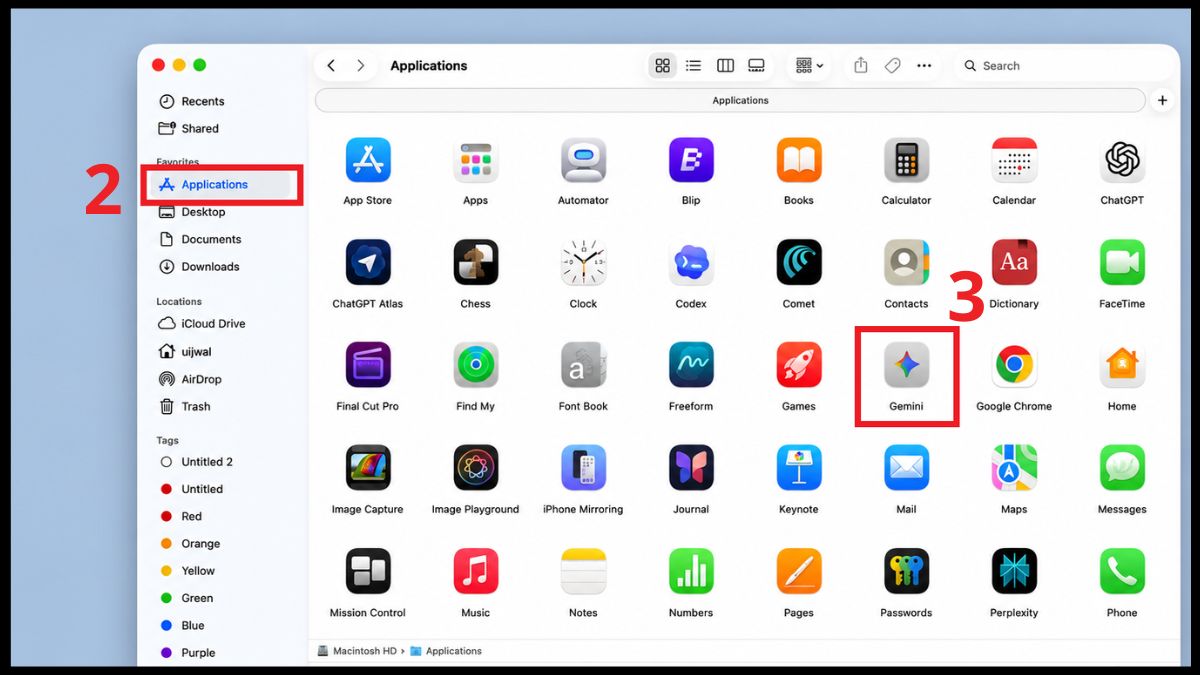
Task: Open the Automator app icon
Action: pyautogui.click(x=583, y=160)
